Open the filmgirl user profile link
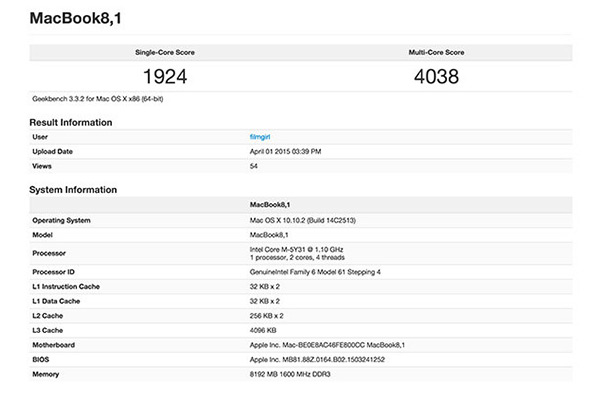600x400 pixels. 261,136
